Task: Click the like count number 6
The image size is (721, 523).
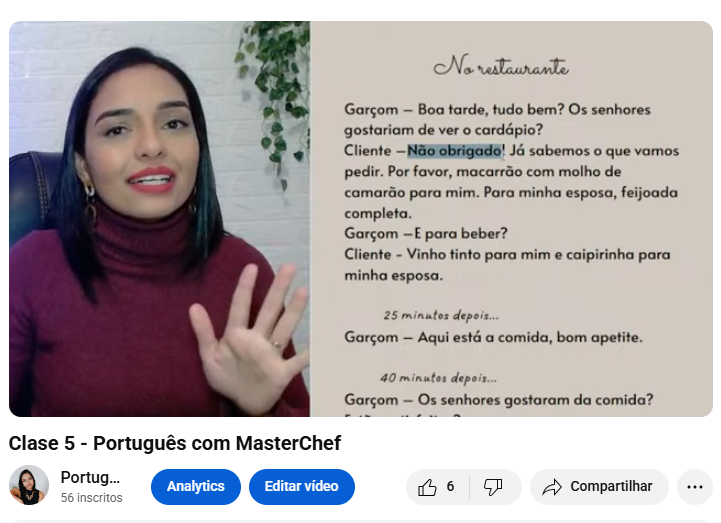Action: 450,486
